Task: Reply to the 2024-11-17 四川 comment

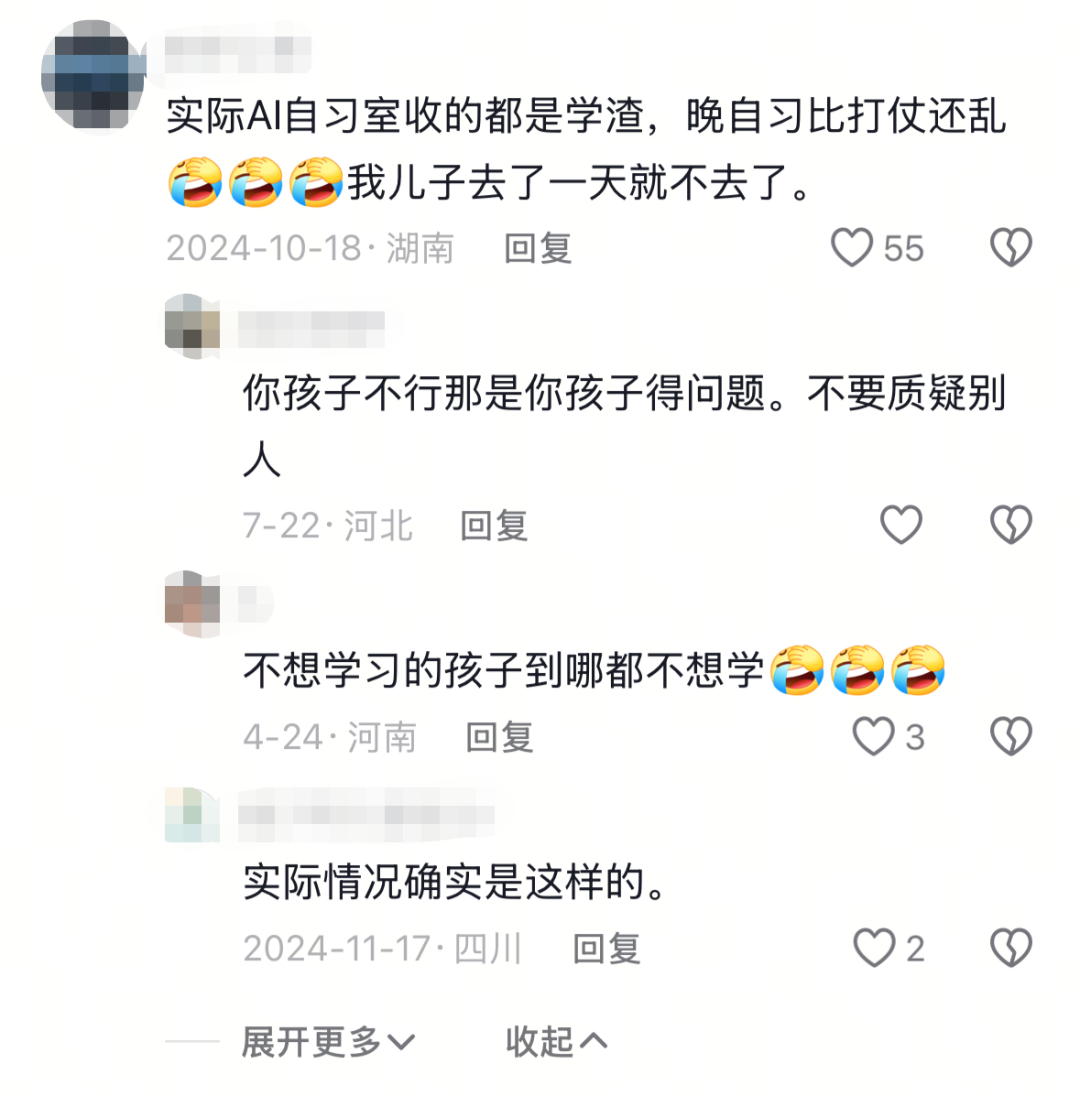Action: (607, 949)
